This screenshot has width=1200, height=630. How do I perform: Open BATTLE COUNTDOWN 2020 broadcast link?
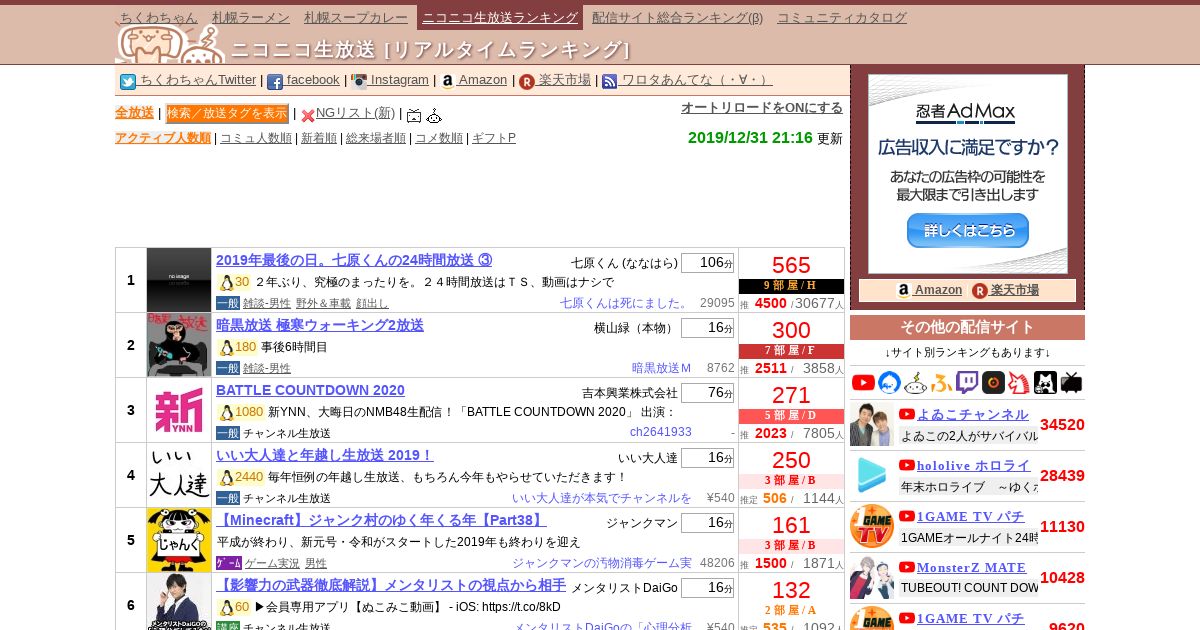point(310,390)
